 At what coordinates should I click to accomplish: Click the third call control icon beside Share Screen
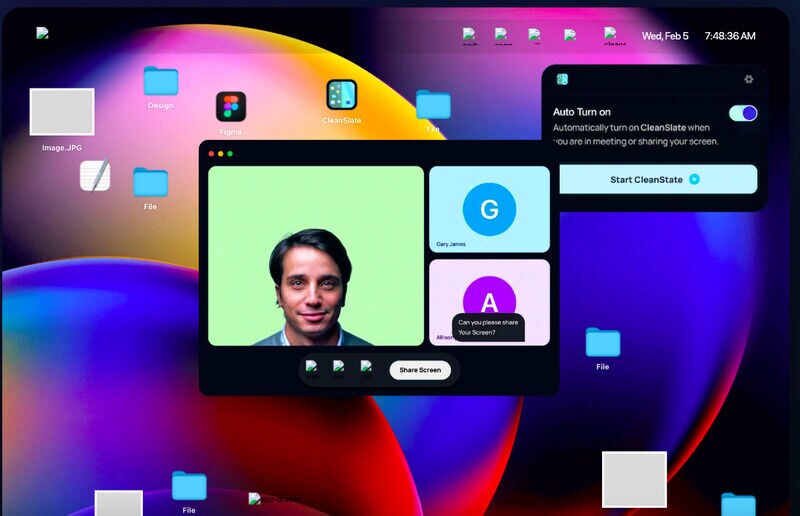367,369
